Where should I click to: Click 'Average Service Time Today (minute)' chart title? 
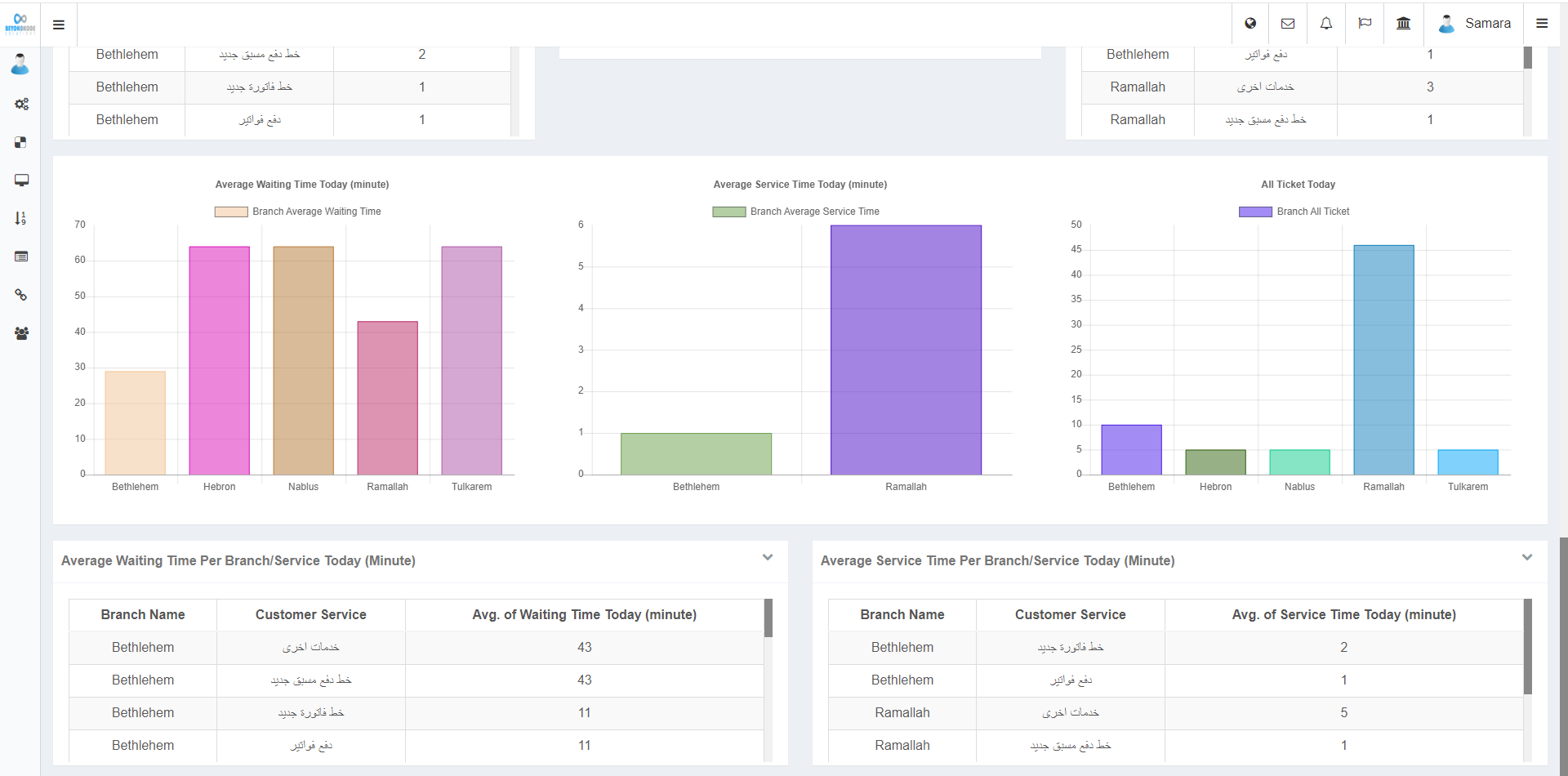click(x=800, y=185)
